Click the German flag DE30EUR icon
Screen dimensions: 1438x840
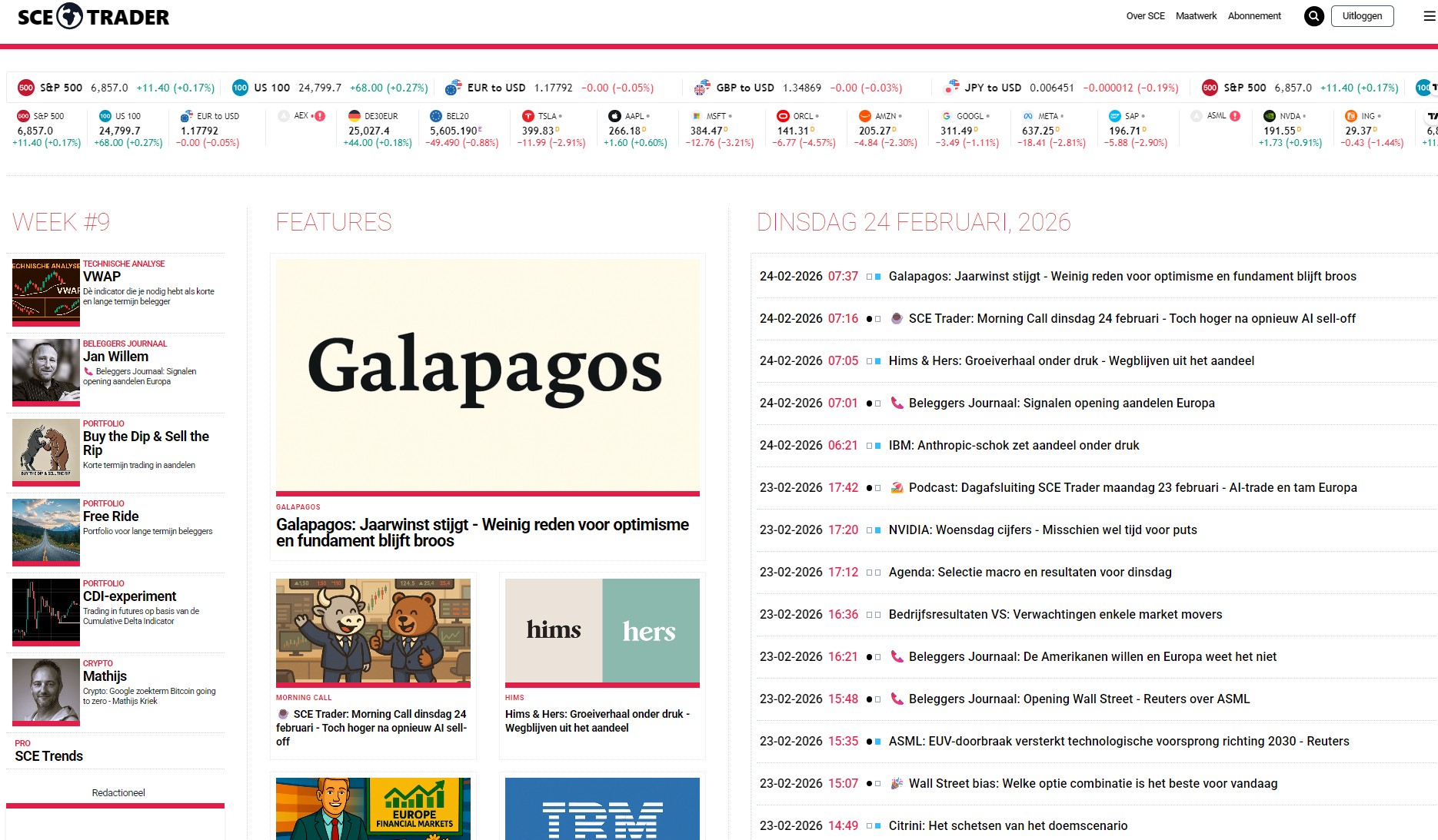click(355, 116)
